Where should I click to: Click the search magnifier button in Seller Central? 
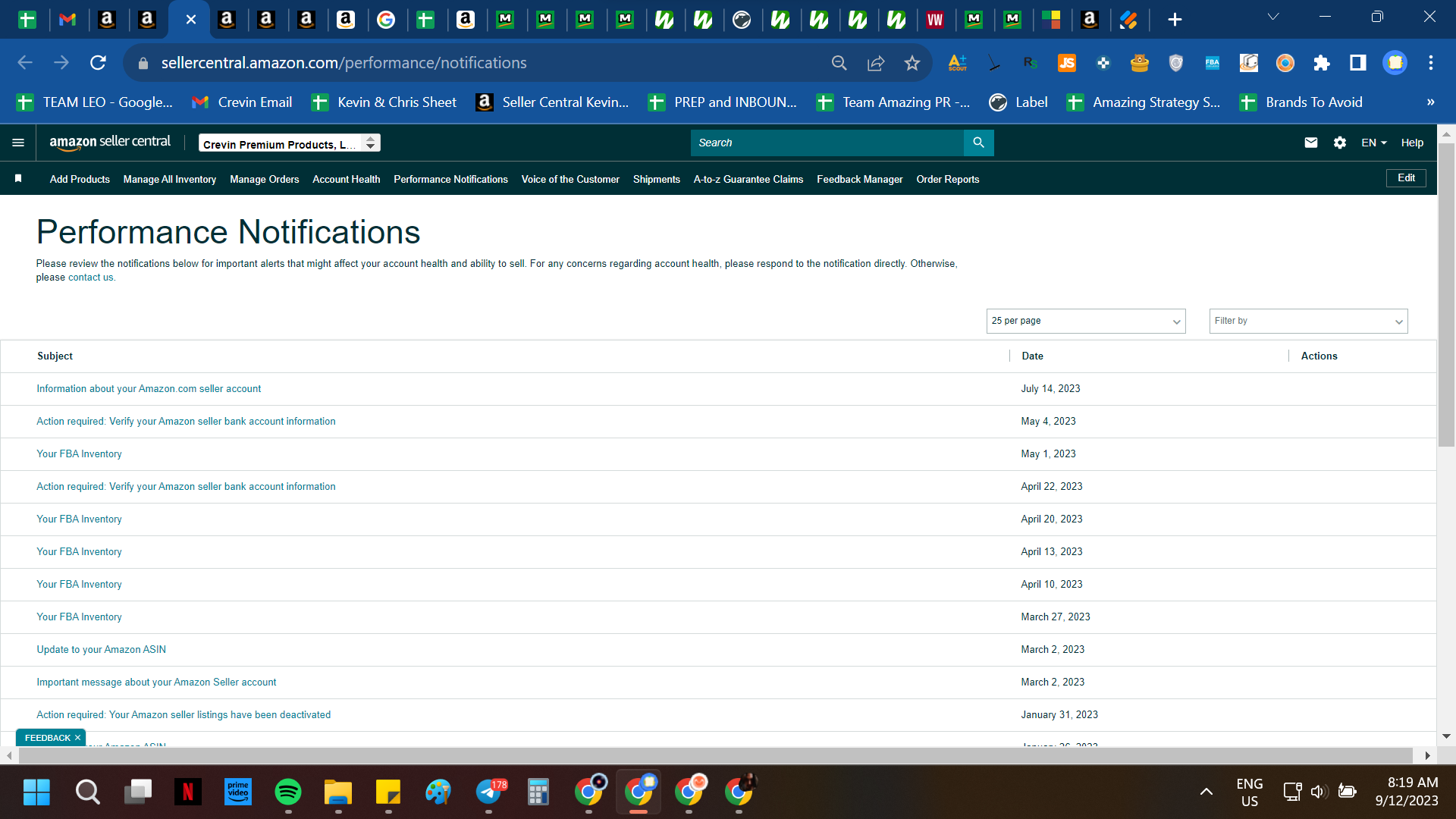(978, 143)
